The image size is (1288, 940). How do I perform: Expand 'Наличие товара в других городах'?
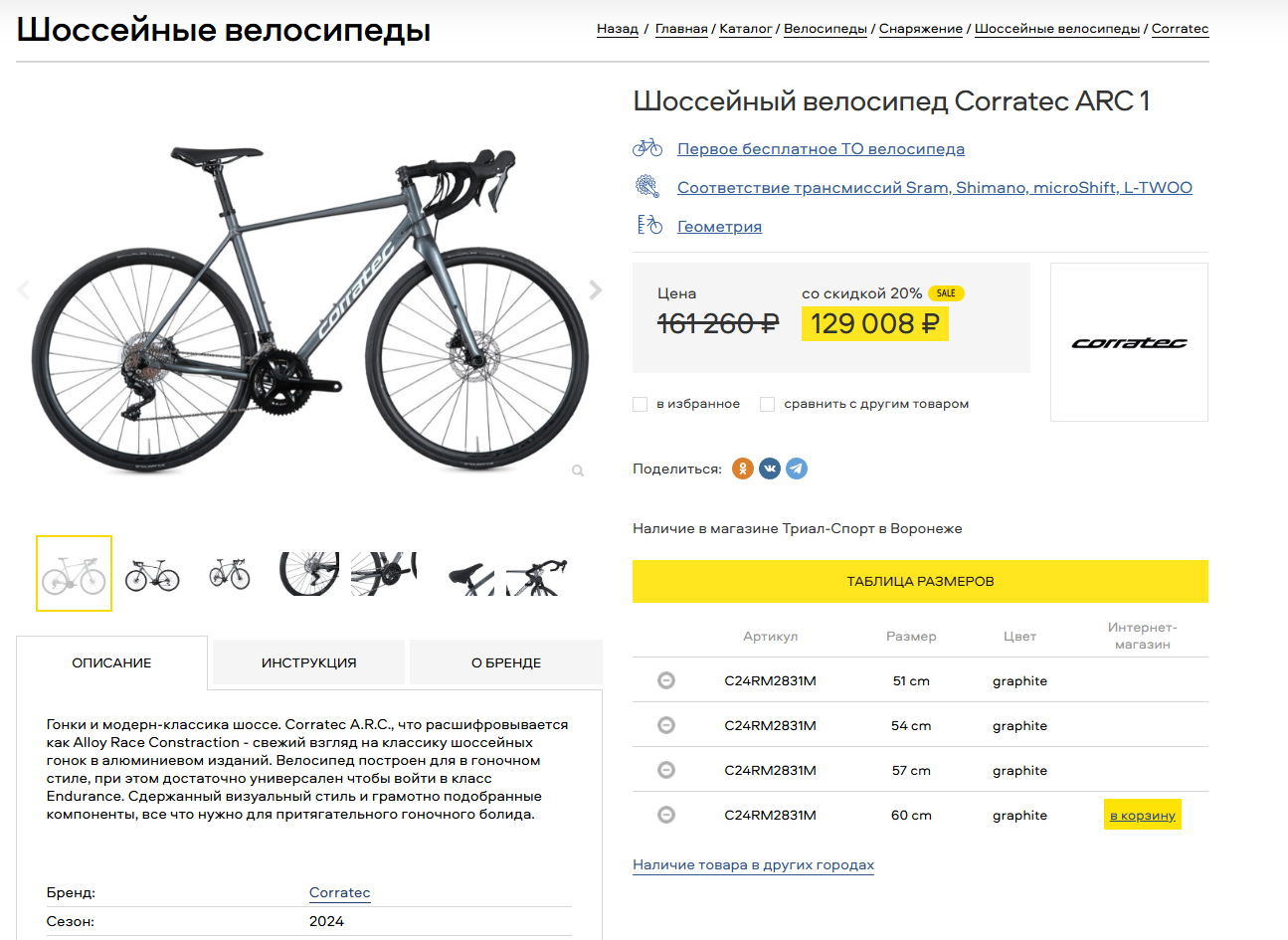pos(753,864)
